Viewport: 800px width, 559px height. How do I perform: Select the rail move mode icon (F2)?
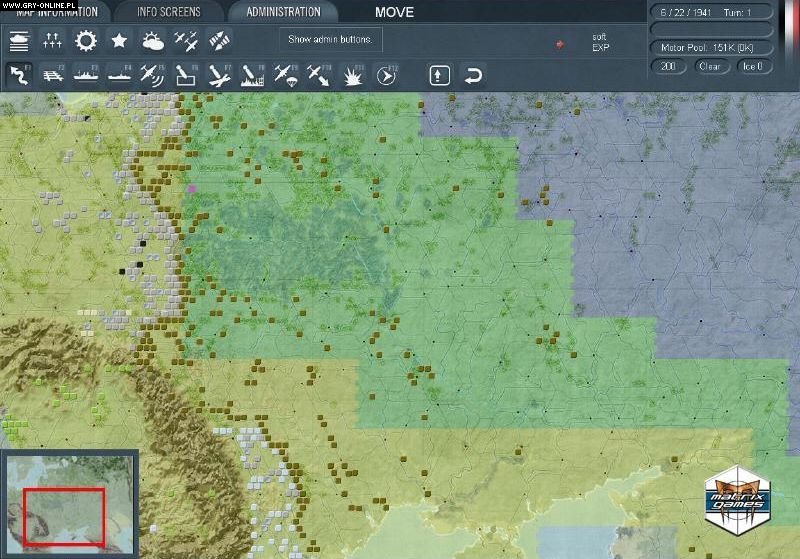coord(53,75)
